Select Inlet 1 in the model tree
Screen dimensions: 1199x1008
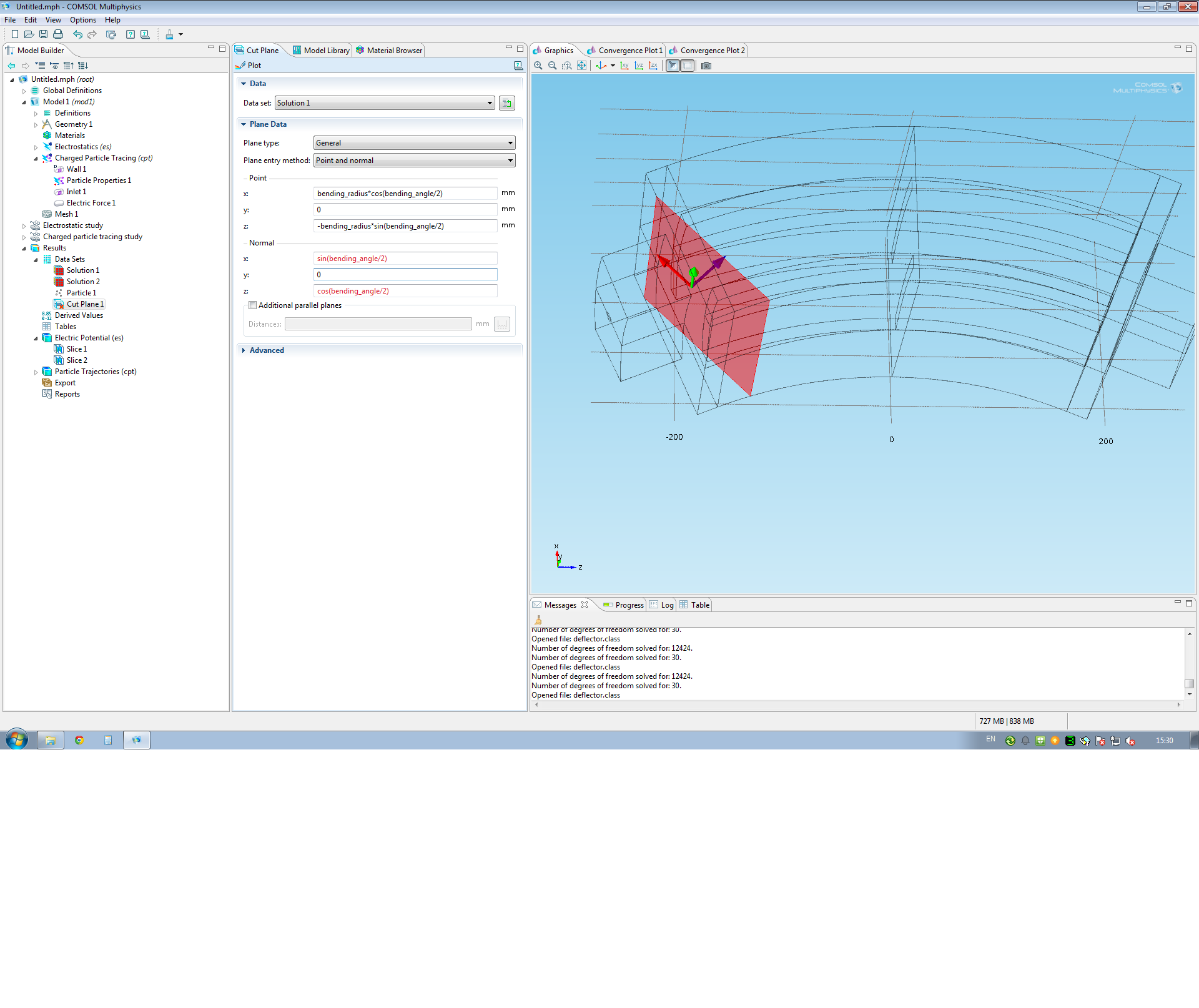(x=76, y=192)
